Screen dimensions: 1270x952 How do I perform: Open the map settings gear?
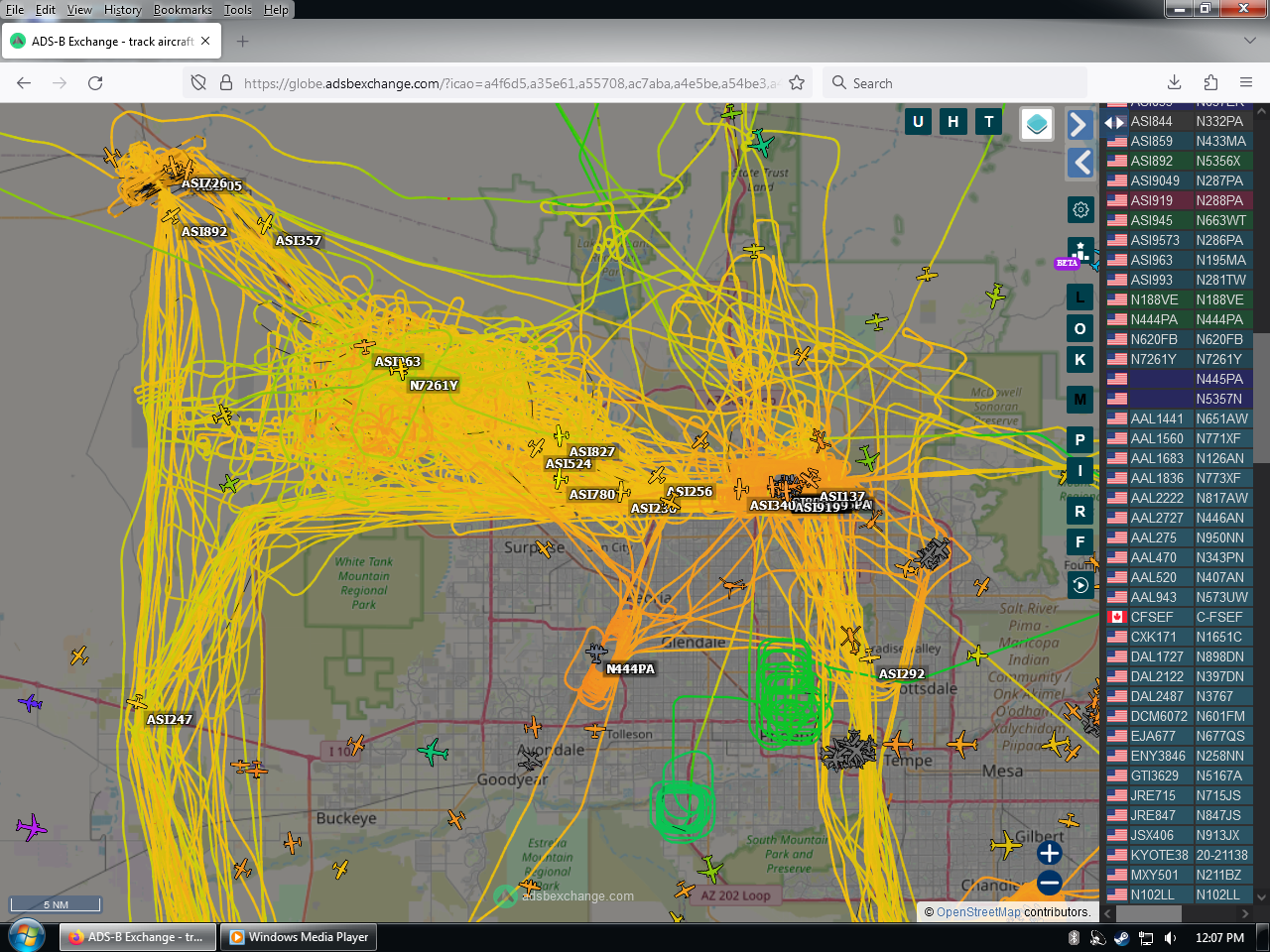tap(1080, 209)
